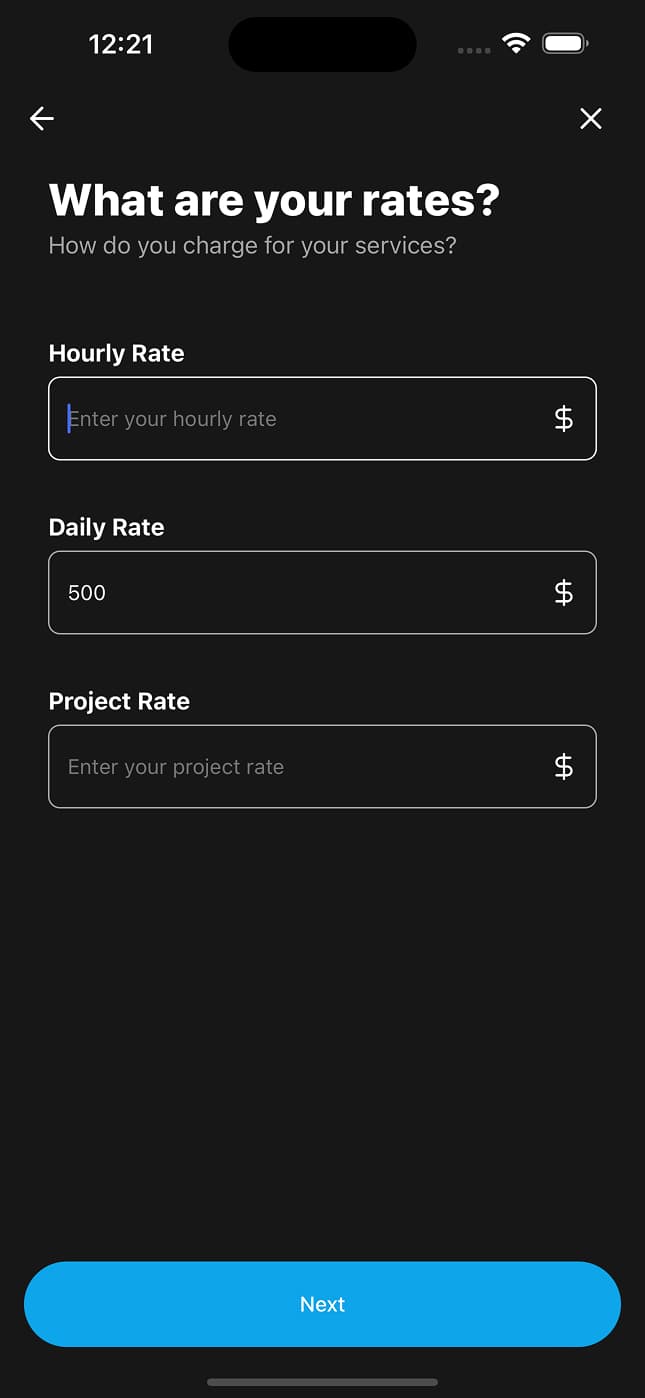Tap the battery indicator icon
Image resolution: width=645 pixels, height=1398 pixels.
click(565, 44)
